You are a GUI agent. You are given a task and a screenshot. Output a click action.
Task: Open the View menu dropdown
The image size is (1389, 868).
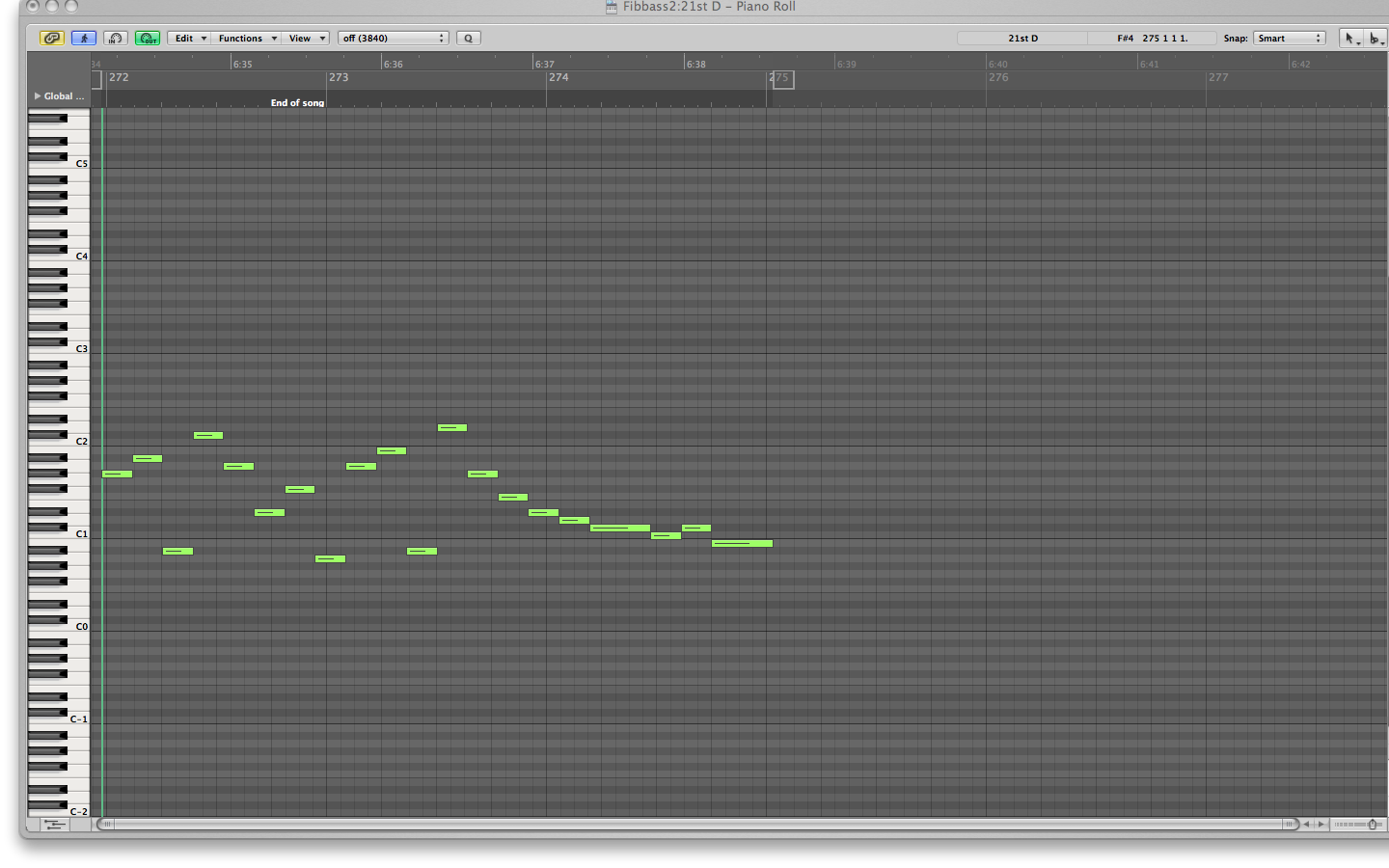308,39
